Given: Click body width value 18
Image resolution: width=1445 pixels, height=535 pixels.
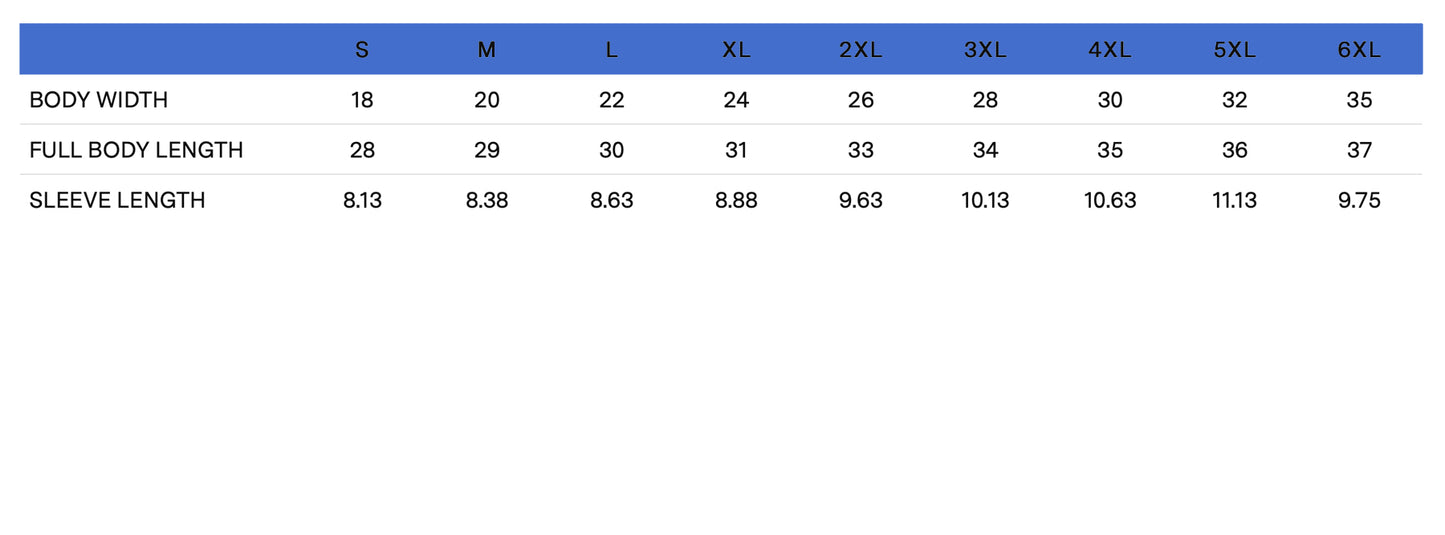Looking at the screenshot, I should tap(362, 100).
